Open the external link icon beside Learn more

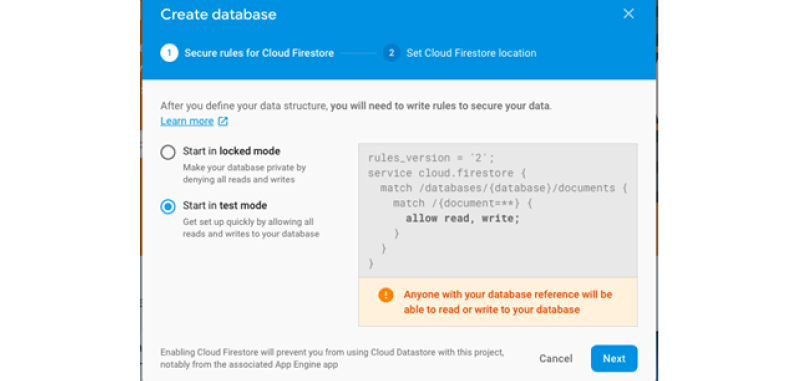tap(223, 121)
